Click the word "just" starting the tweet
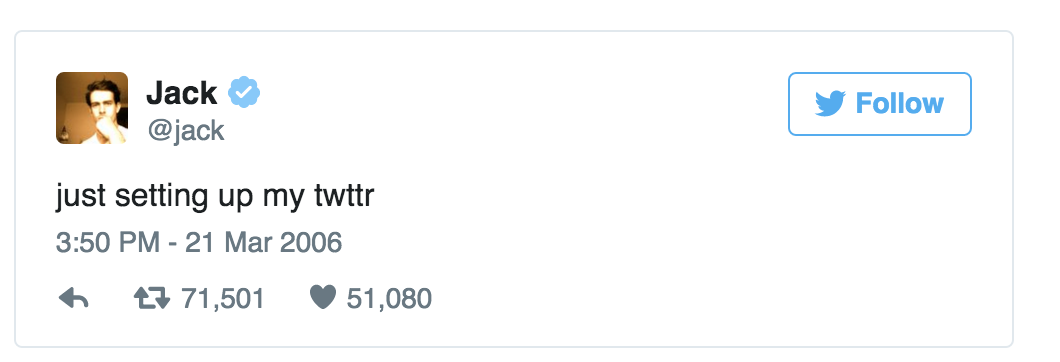The image size is (1060, 362). point(81,197)
